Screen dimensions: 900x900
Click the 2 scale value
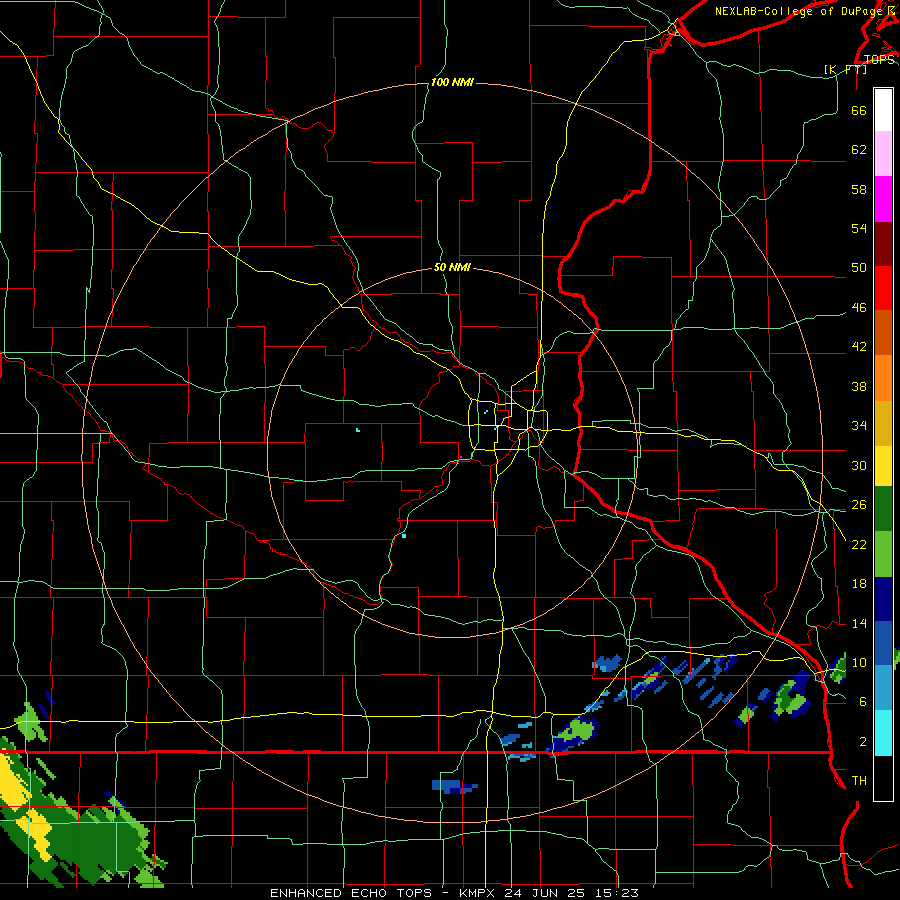click(x=863, y=741)
